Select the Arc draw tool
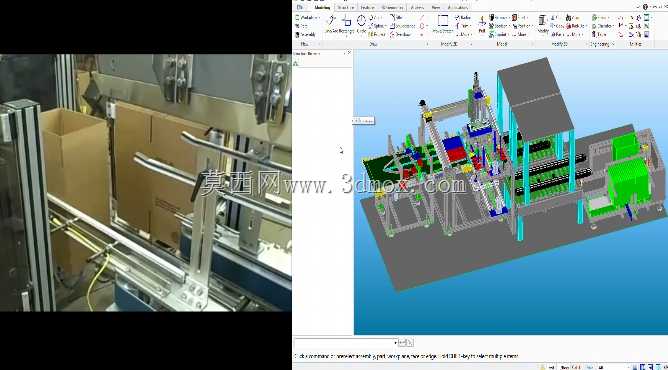 pyautogui.click(x=375, y=17)
